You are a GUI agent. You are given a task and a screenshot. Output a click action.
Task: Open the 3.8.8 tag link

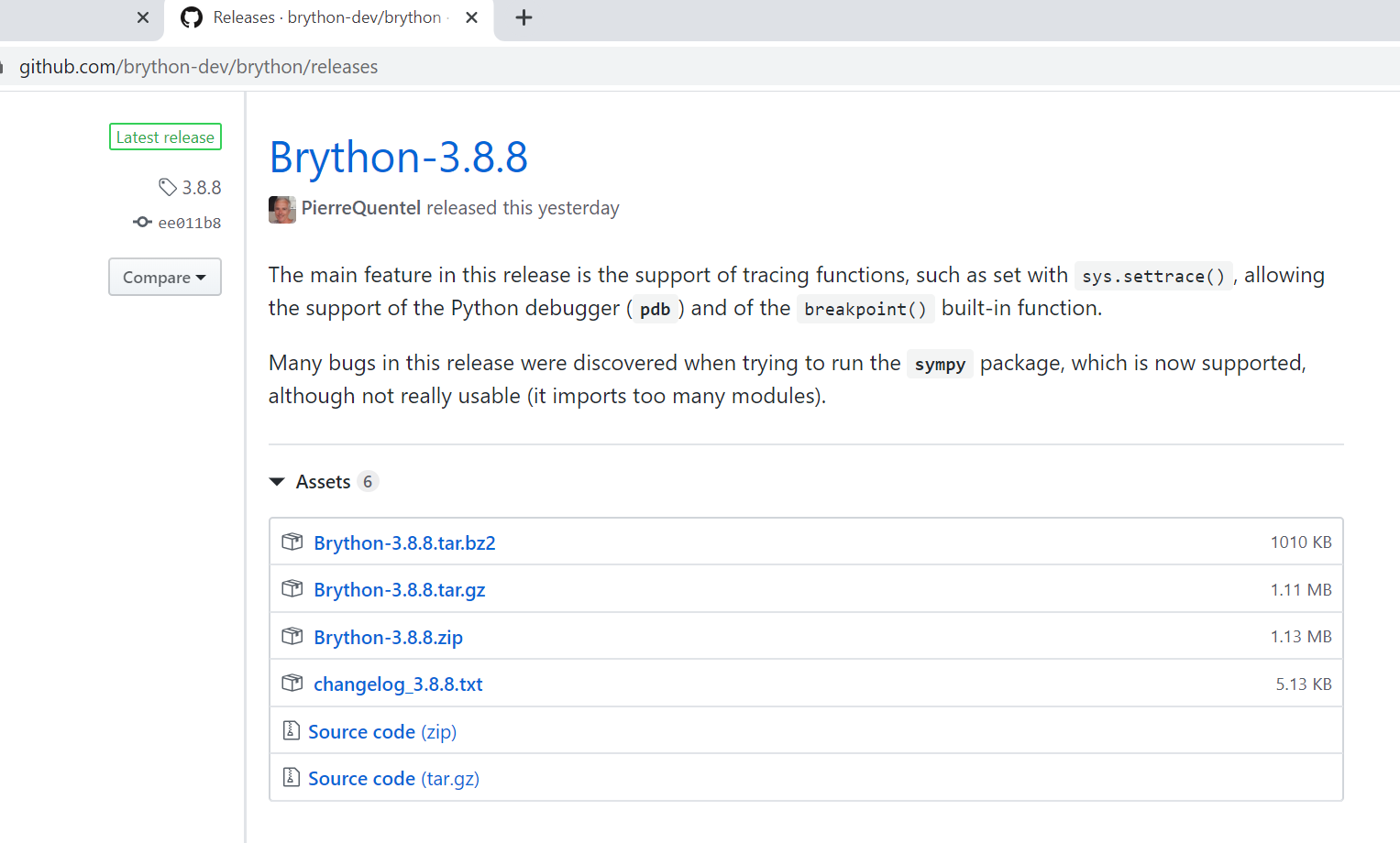click(202, 188)
